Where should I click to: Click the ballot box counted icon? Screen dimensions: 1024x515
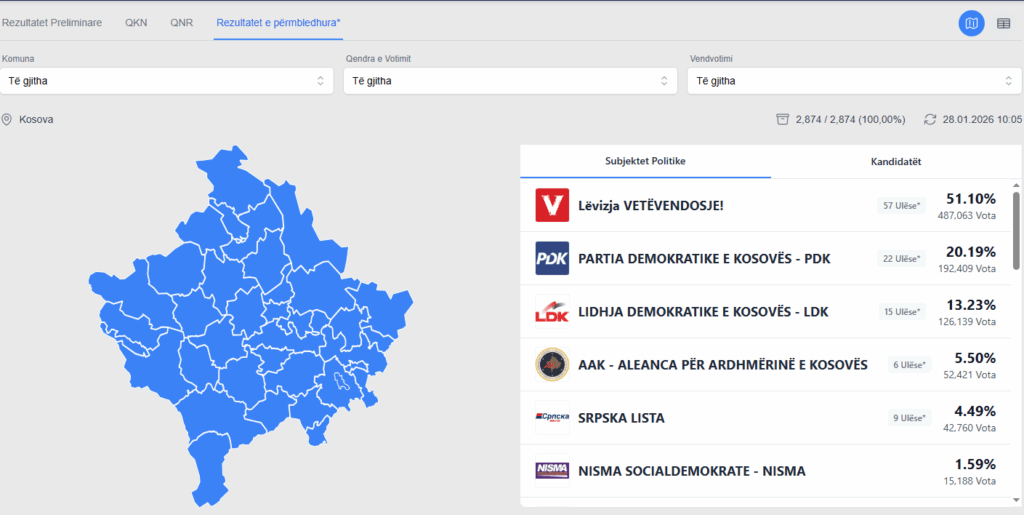tap(782, 119)
